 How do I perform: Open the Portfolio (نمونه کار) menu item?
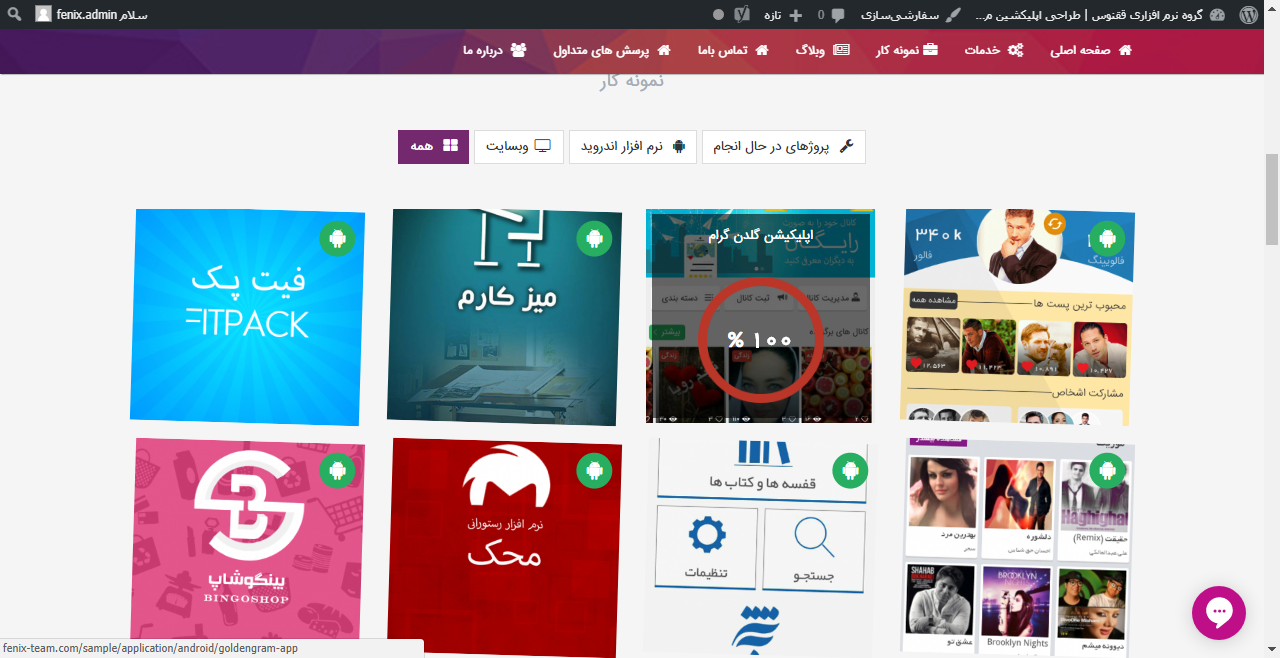907,50
